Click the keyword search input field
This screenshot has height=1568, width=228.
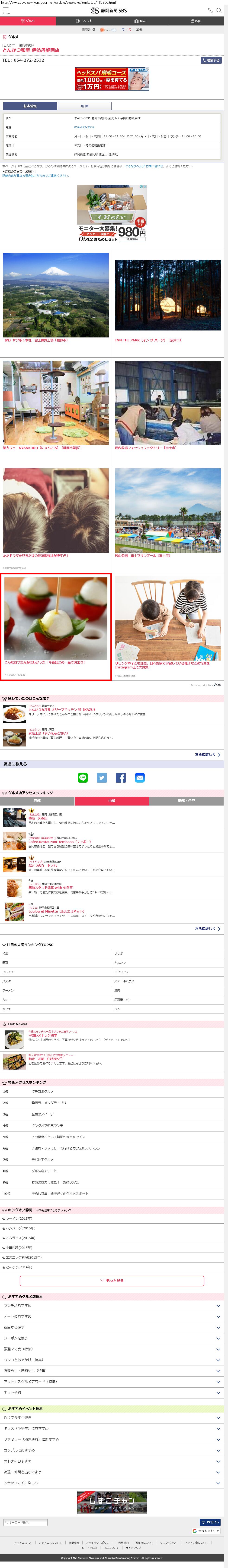tap(25, 1522)
